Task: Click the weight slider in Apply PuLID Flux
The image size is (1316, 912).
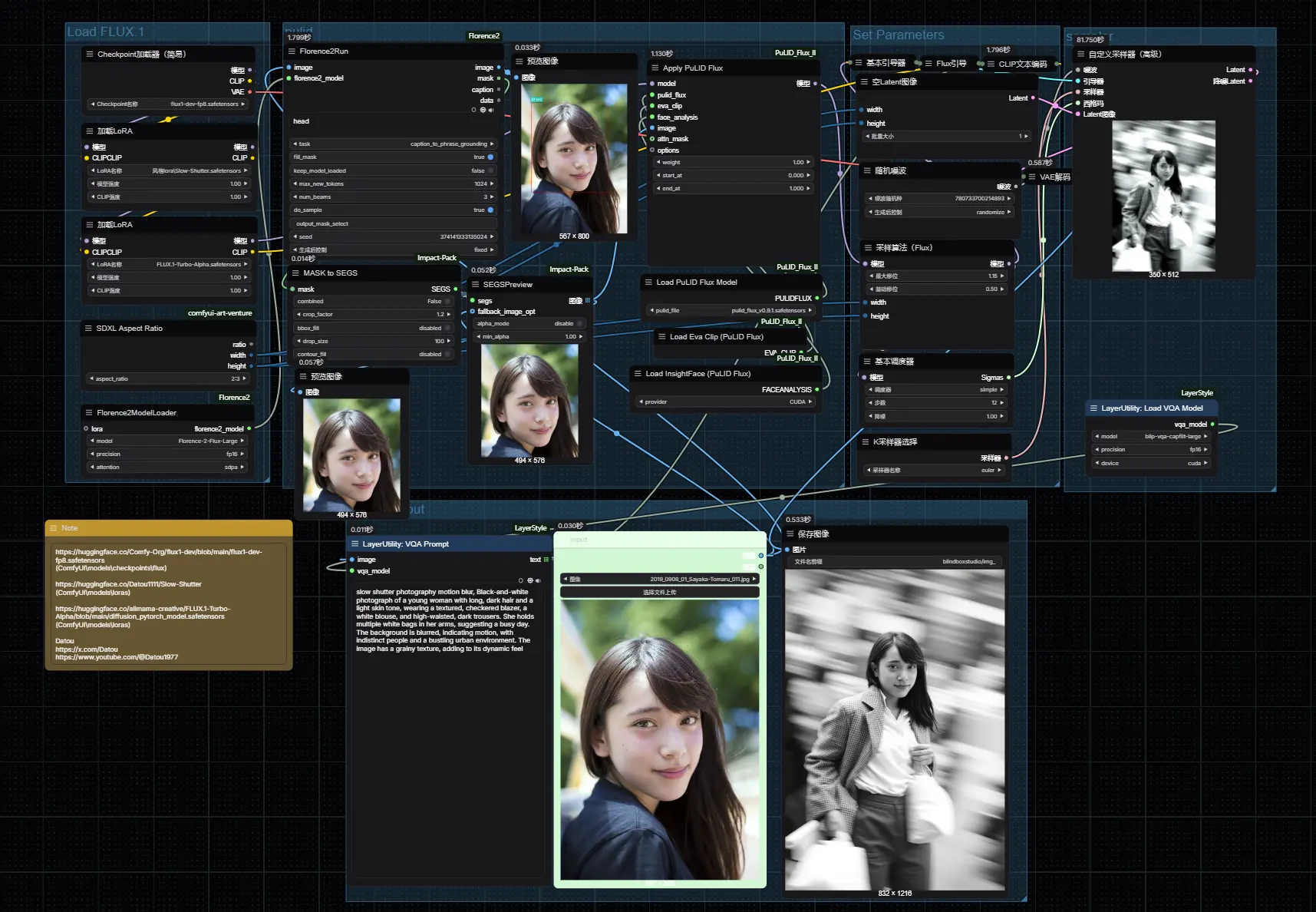Action: tap(732, 163)
